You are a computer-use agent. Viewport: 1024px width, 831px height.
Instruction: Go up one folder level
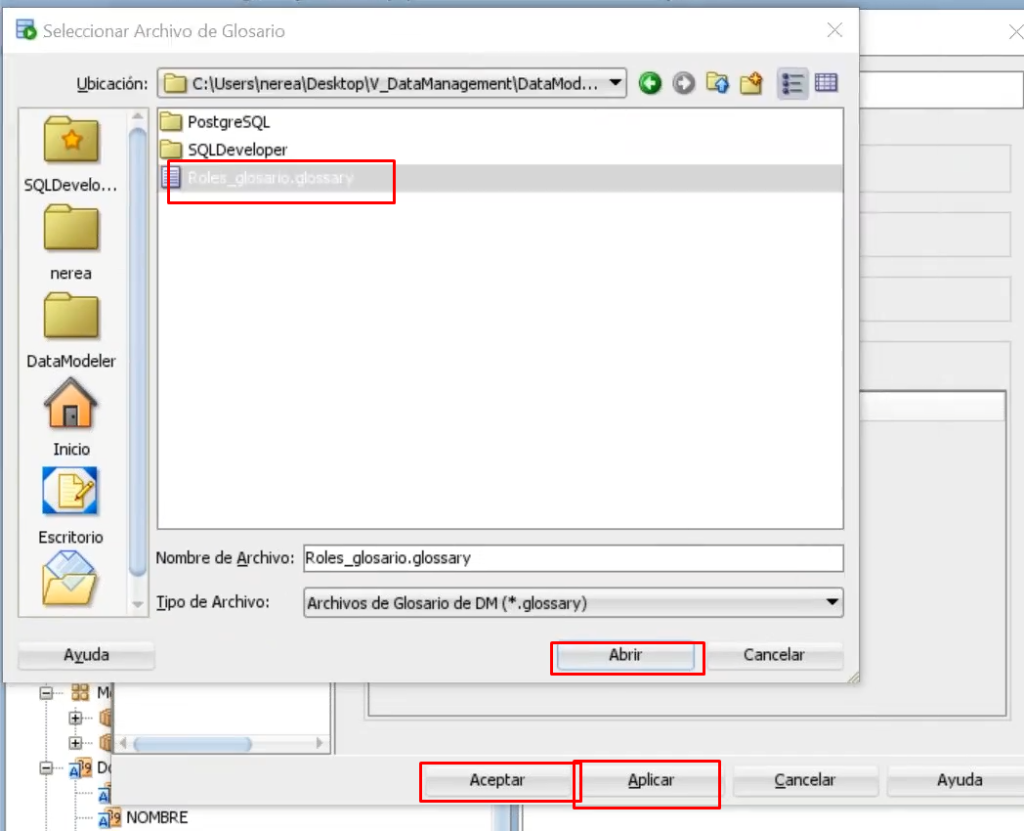(717, 84)
